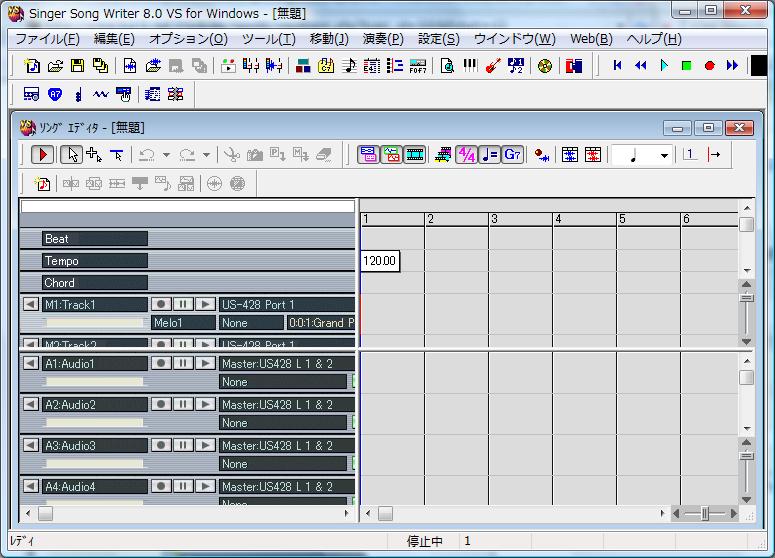Collapse A2:Audio2 with its left arrow
Viewport: 775px width, 558px height.
tap(31, 404)
